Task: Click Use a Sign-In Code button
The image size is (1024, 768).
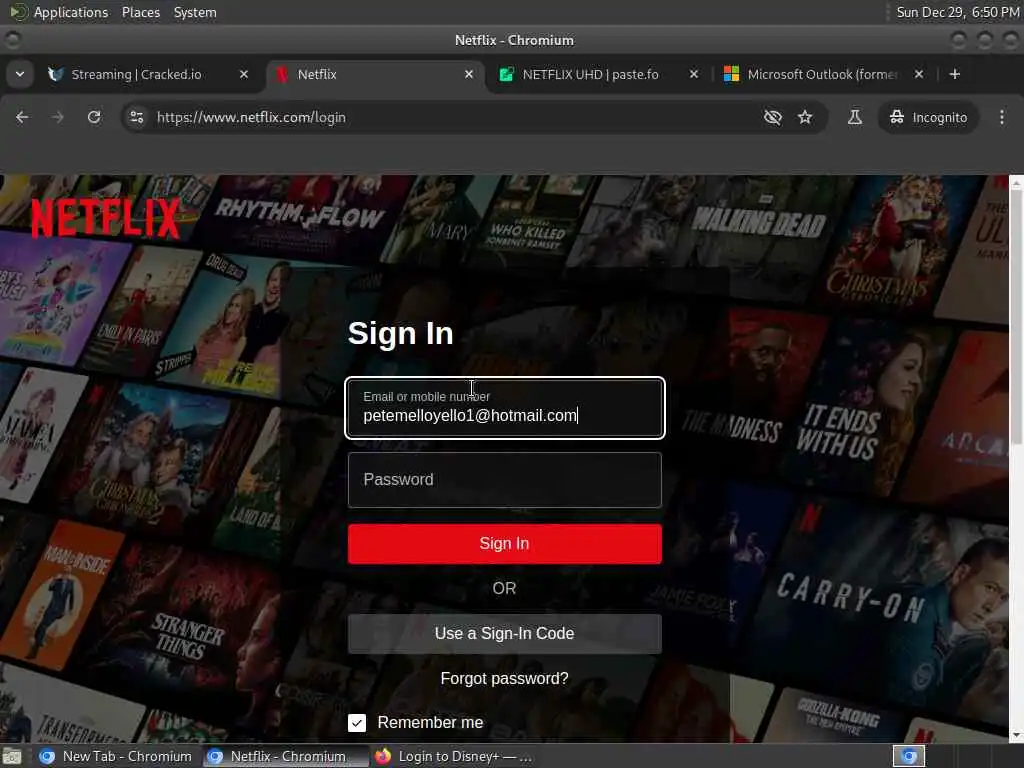Action: click(505, 633)
